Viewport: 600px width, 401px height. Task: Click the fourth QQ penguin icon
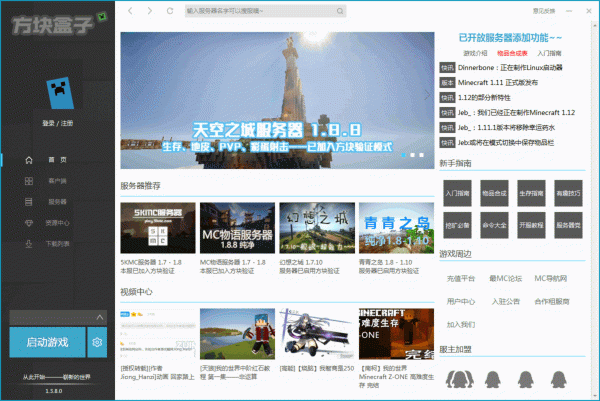pos(559,379)
